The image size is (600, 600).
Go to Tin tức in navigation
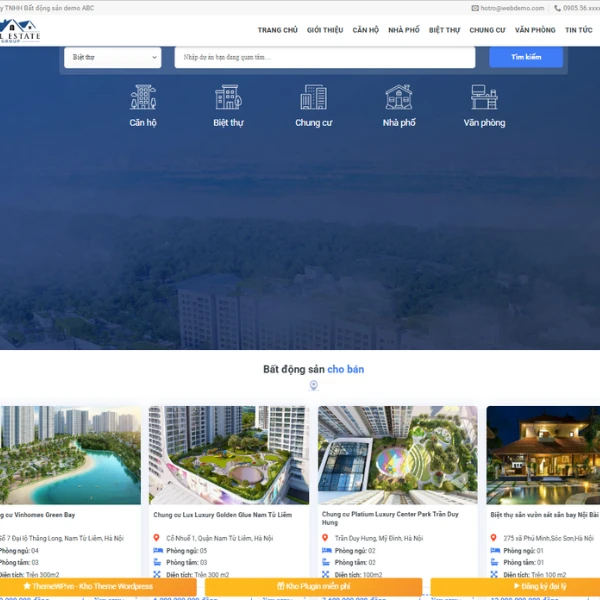(578, 31)
